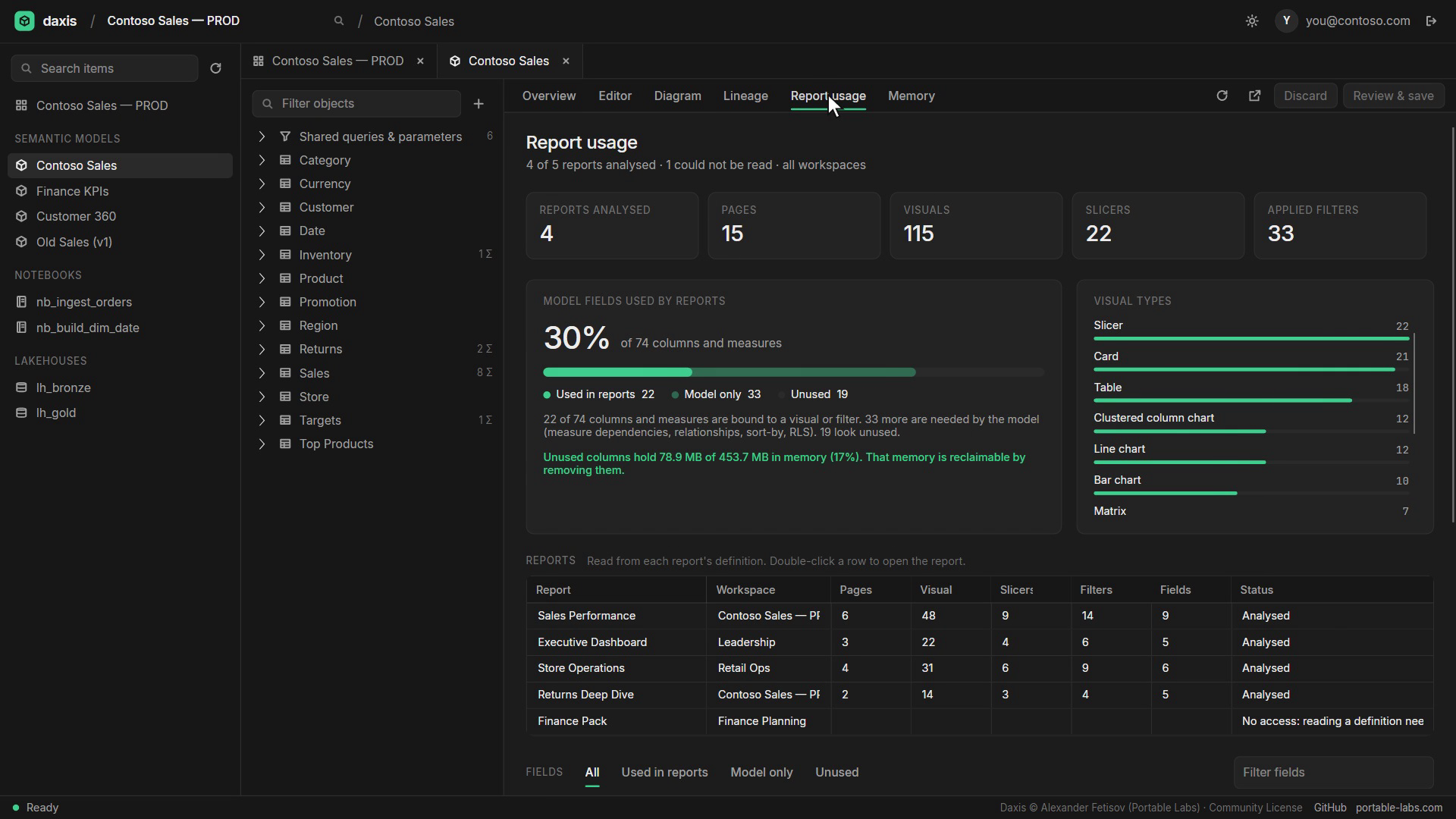Click the Search items field
This screenshot has width=1456, height=819.
(105, 68)
